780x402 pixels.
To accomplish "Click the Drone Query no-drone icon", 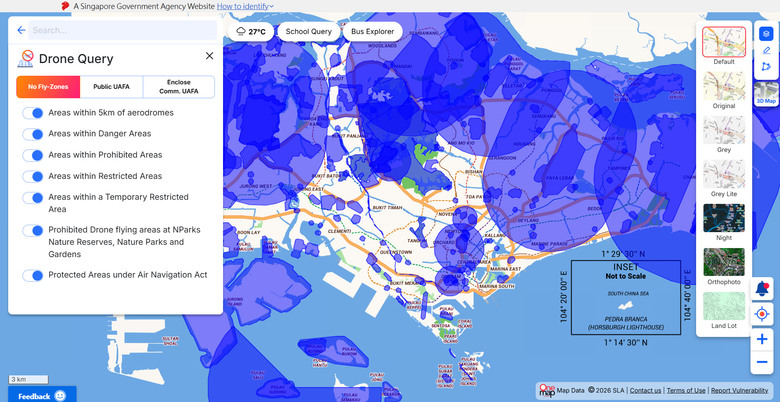I will (x=25, y=58).
